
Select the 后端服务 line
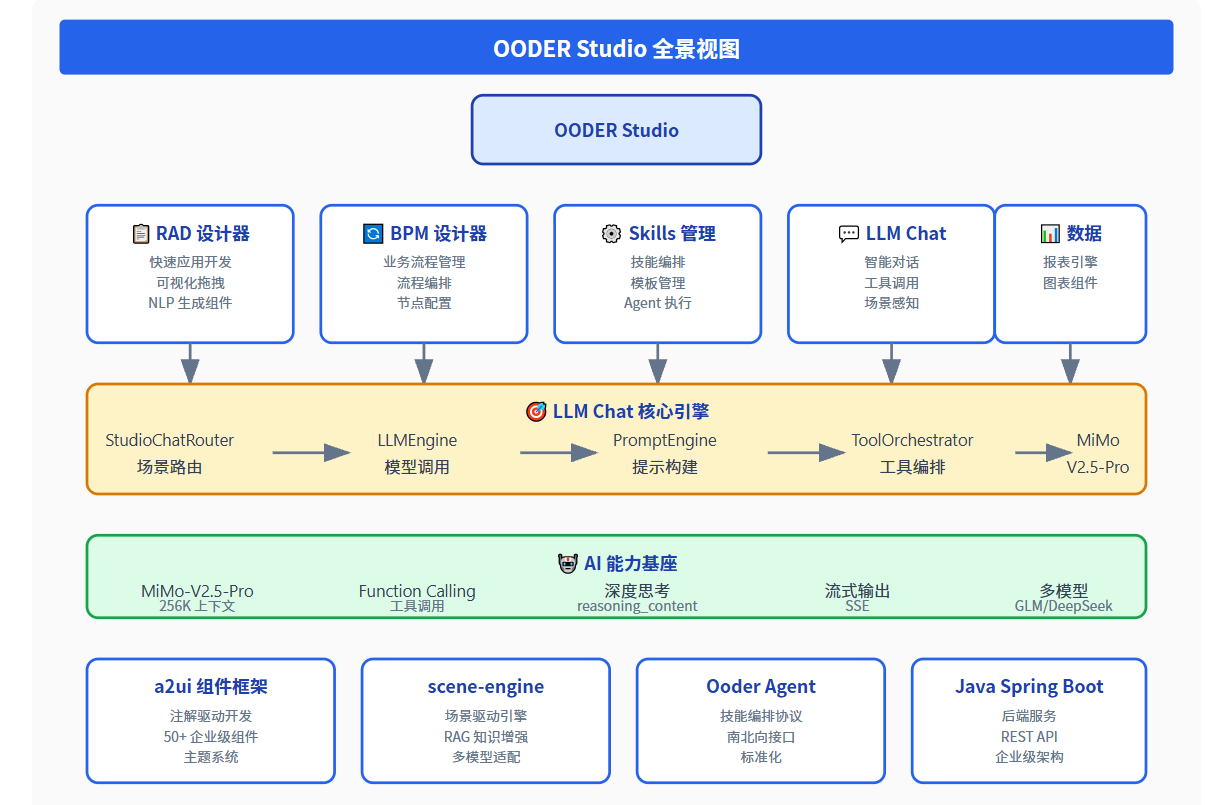(1029, 716)
